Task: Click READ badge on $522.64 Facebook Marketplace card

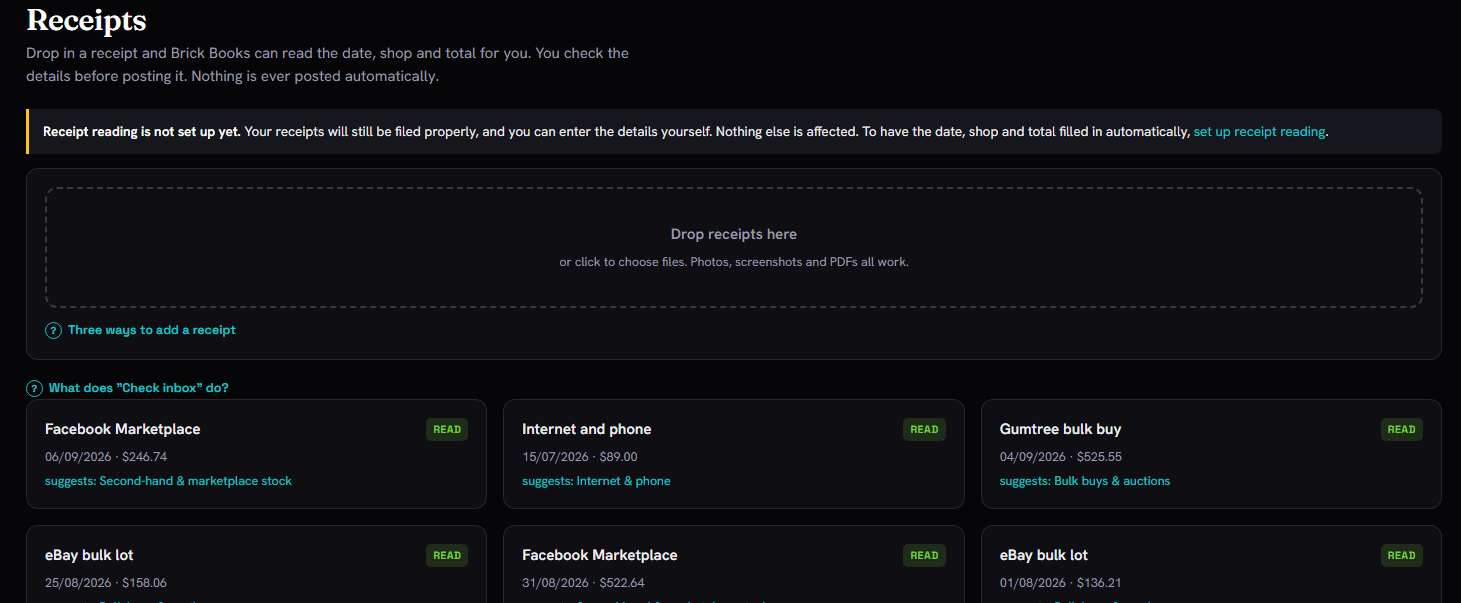Action: tap(924, 555)
